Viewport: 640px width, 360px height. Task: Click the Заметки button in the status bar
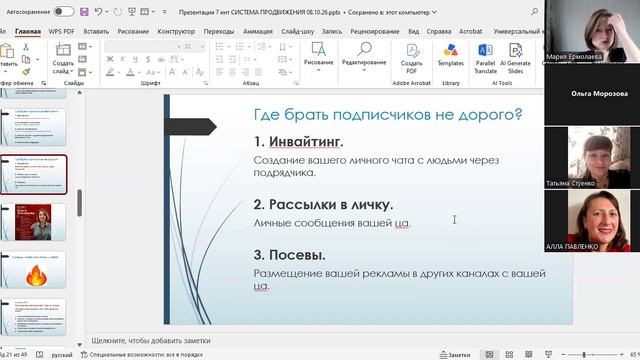455,355
